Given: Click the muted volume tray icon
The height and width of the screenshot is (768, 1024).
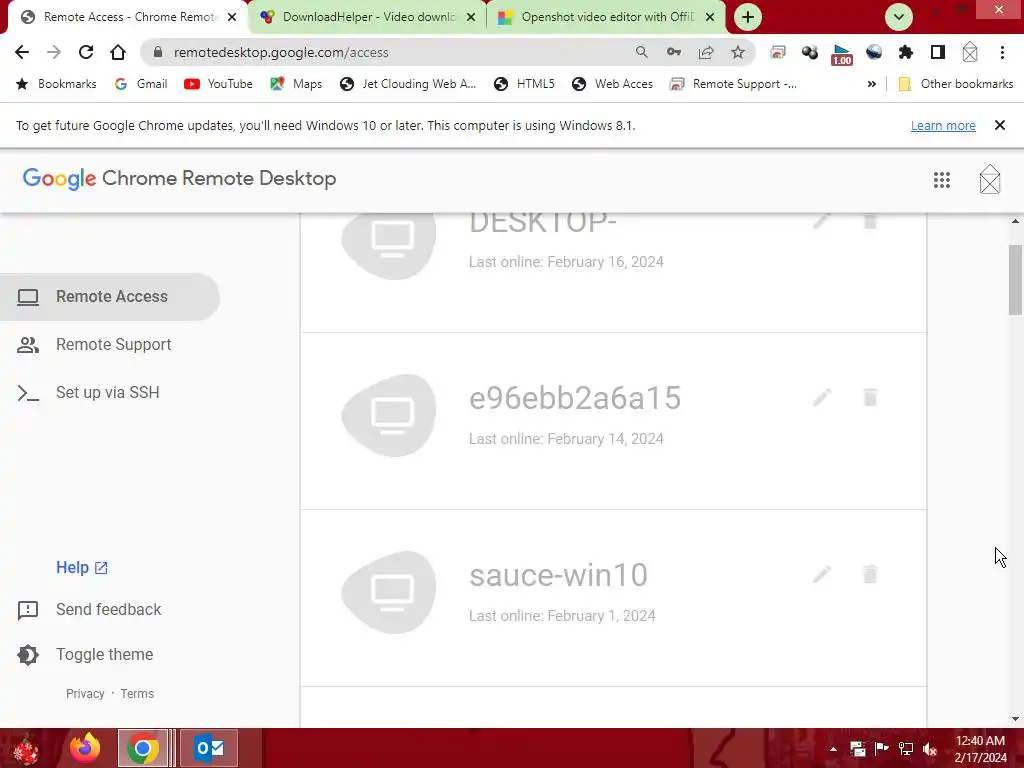Looking at the screenshot, I should click(x=929, y=749).
